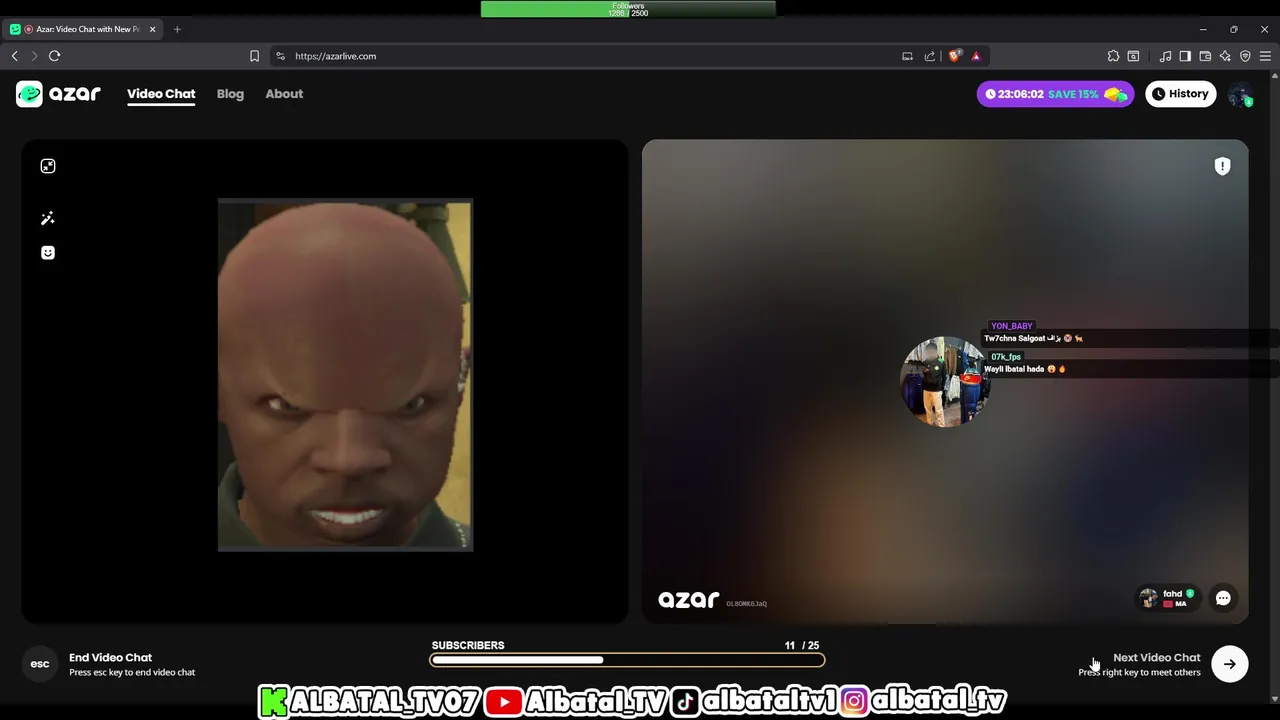Open site settings icon beside the URL
Screen dimensions: 1280x720
click(280, 56)
